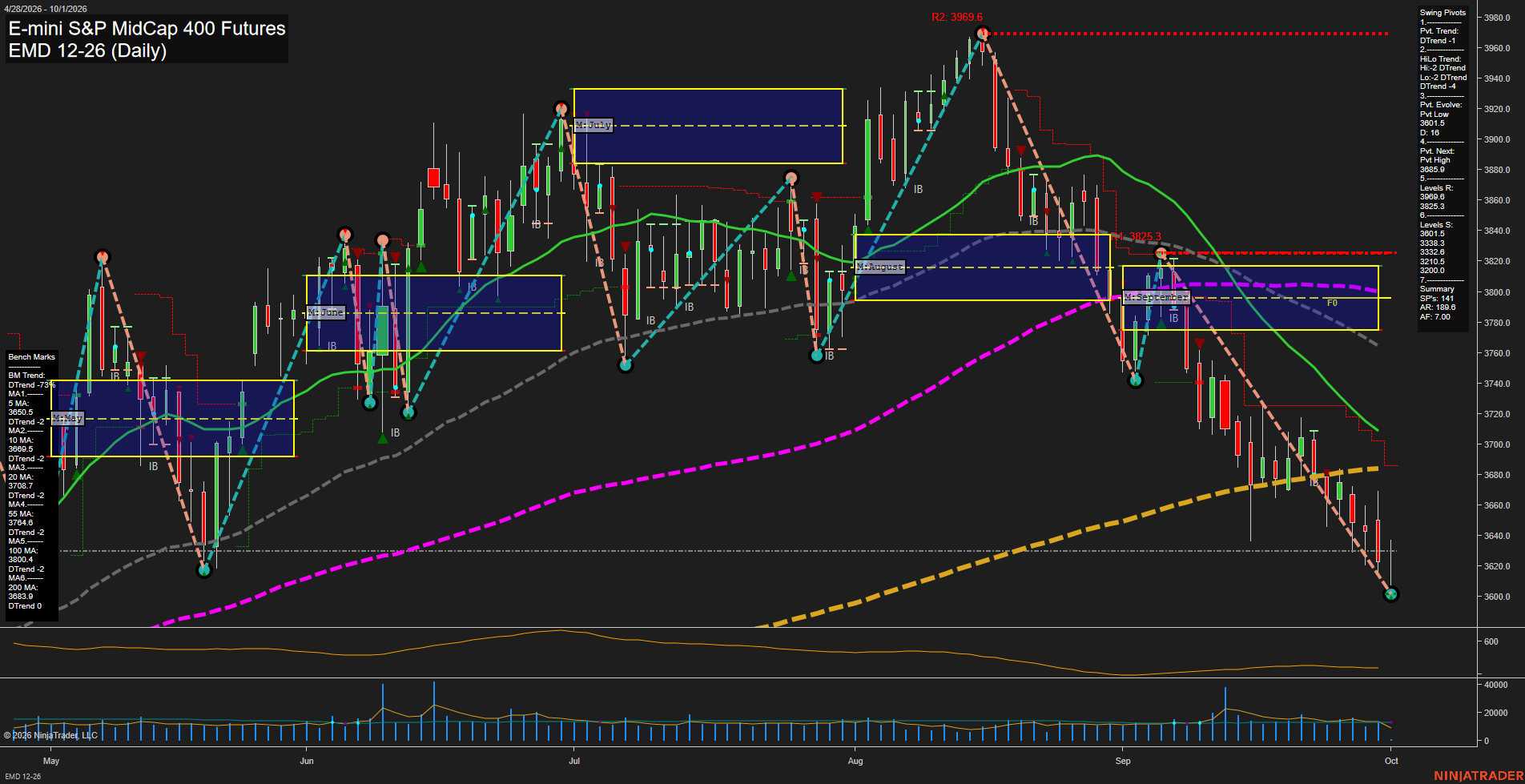Click the "55 MA:" entry in Bench Marks
1525x784 pixels.
coord(21,514)
